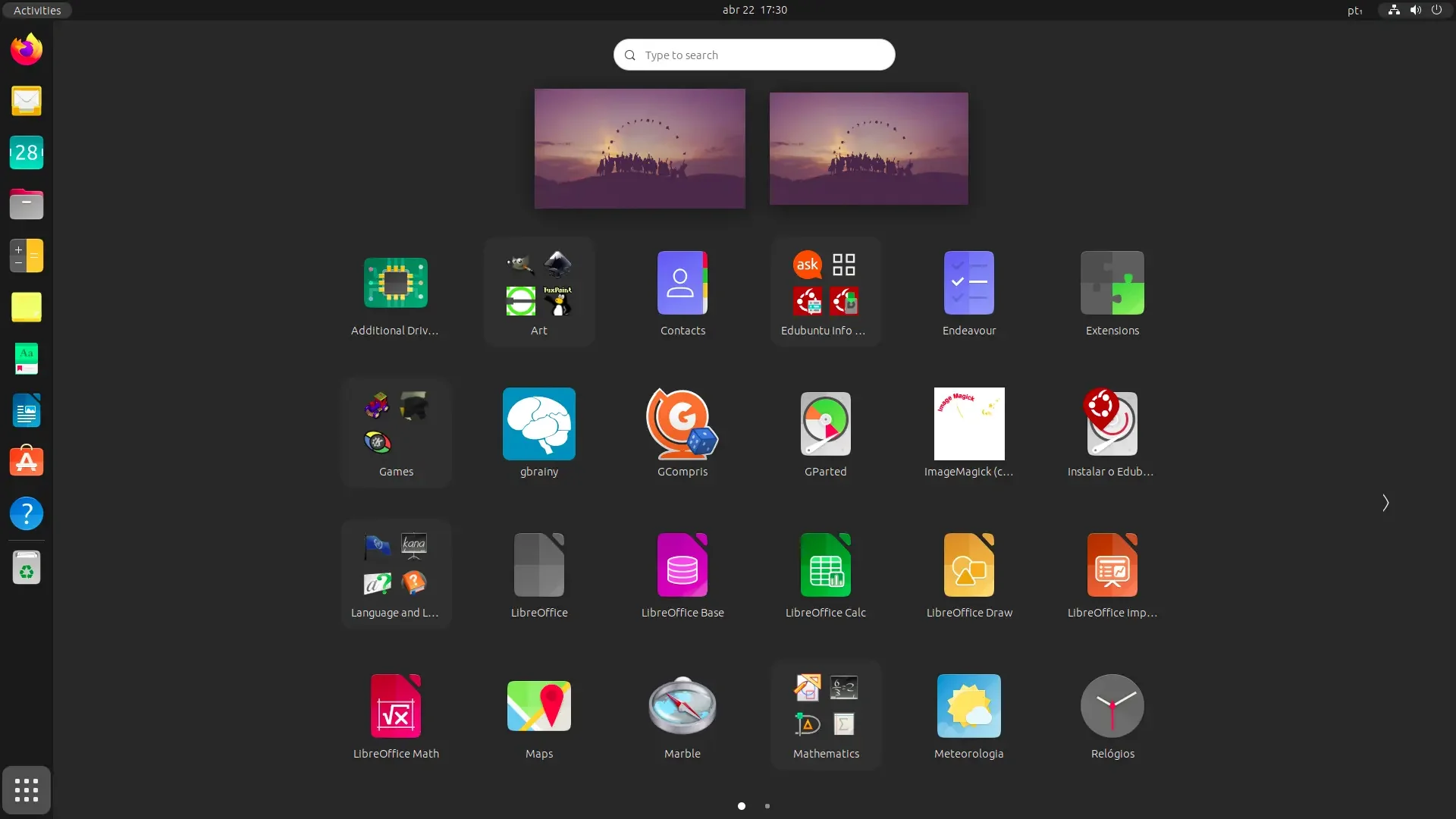This screenshot has height=819, width=1456.
Task: Open the Art app folder
Action: point(538,293)
